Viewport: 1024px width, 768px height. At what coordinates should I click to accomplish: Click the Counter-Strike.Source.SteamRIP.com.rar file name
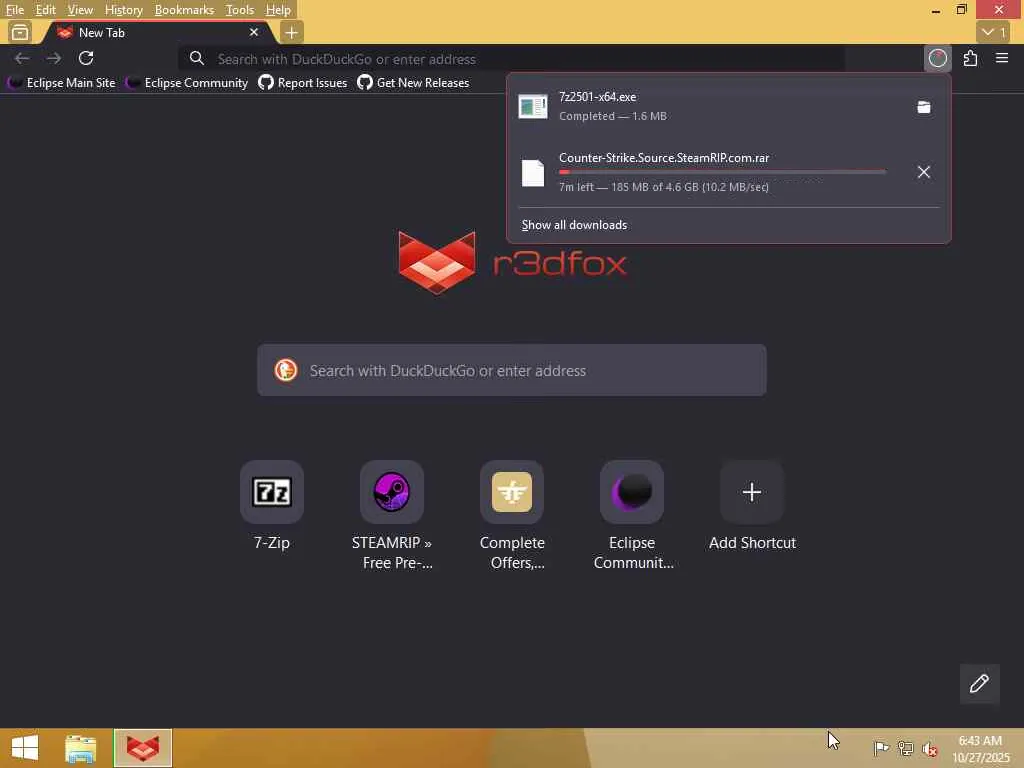tap(664, 158)
